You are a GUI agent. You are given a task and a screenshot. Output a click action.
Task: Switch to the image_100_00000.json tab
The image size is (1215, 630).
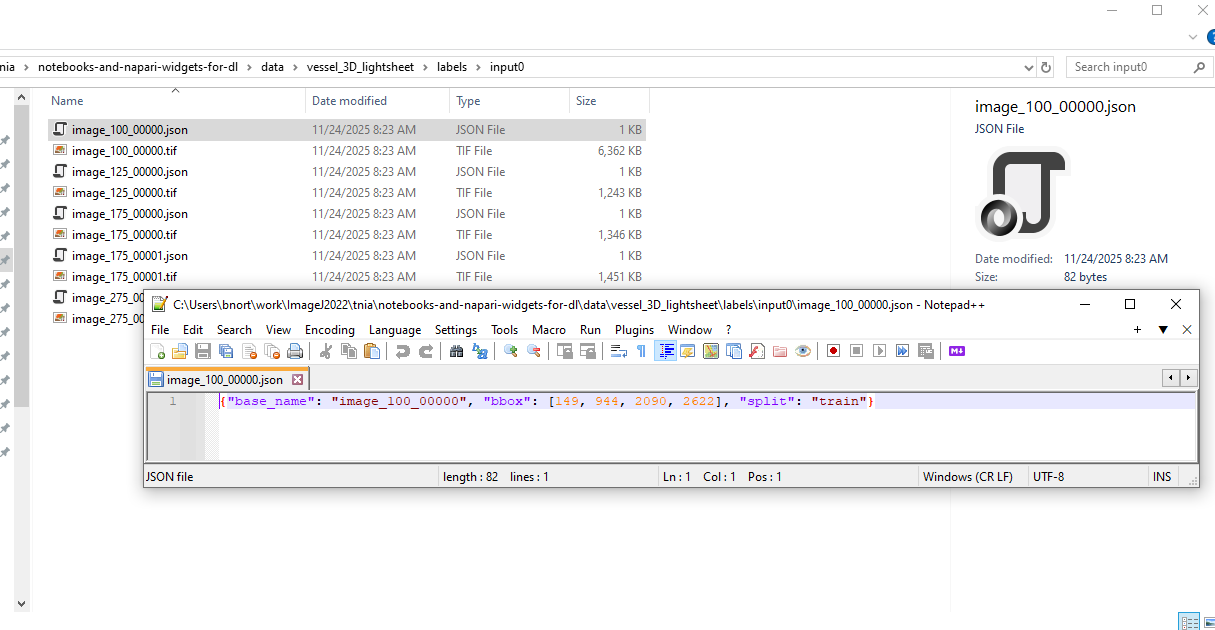pos(222,379)
